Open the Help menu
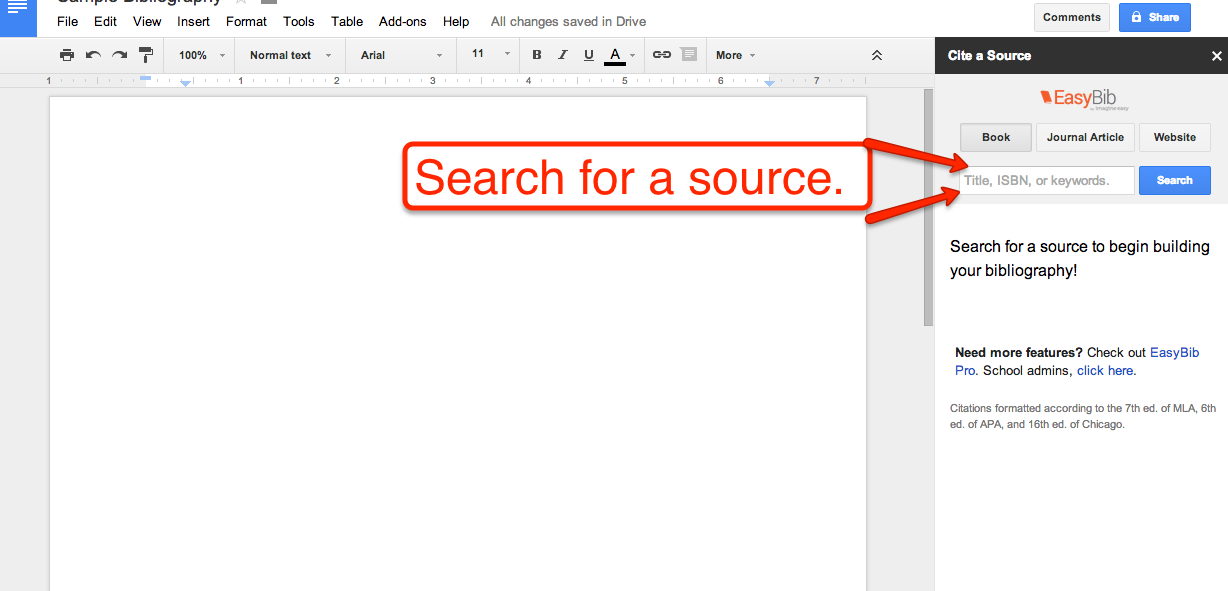The width and height of the screenshot is (1228, 591). click(x=456, y=21)
